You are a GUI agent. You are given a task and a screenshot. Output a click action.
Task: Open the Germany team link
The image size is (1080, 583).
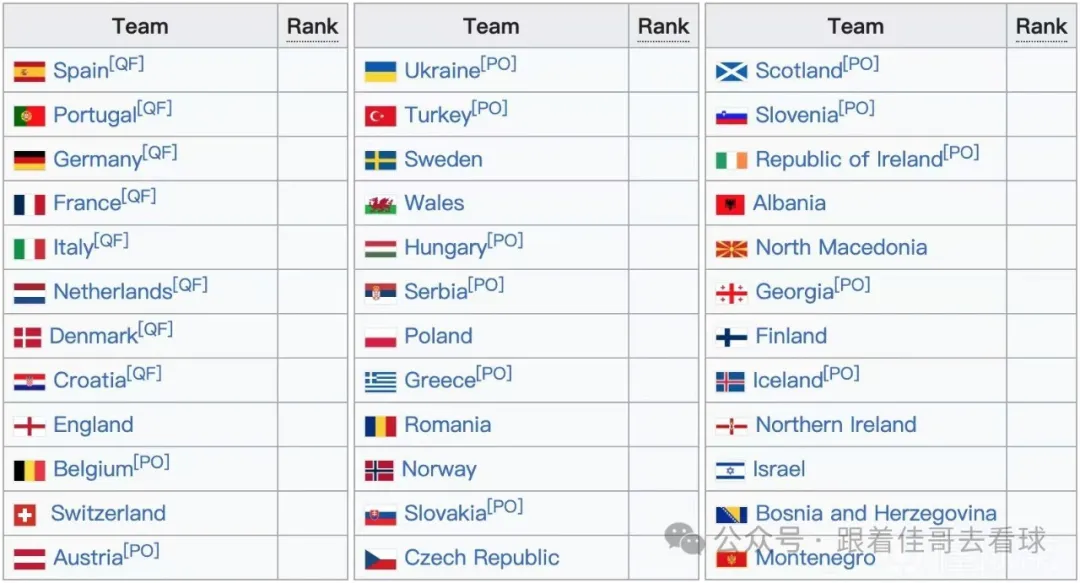(97, 160)
